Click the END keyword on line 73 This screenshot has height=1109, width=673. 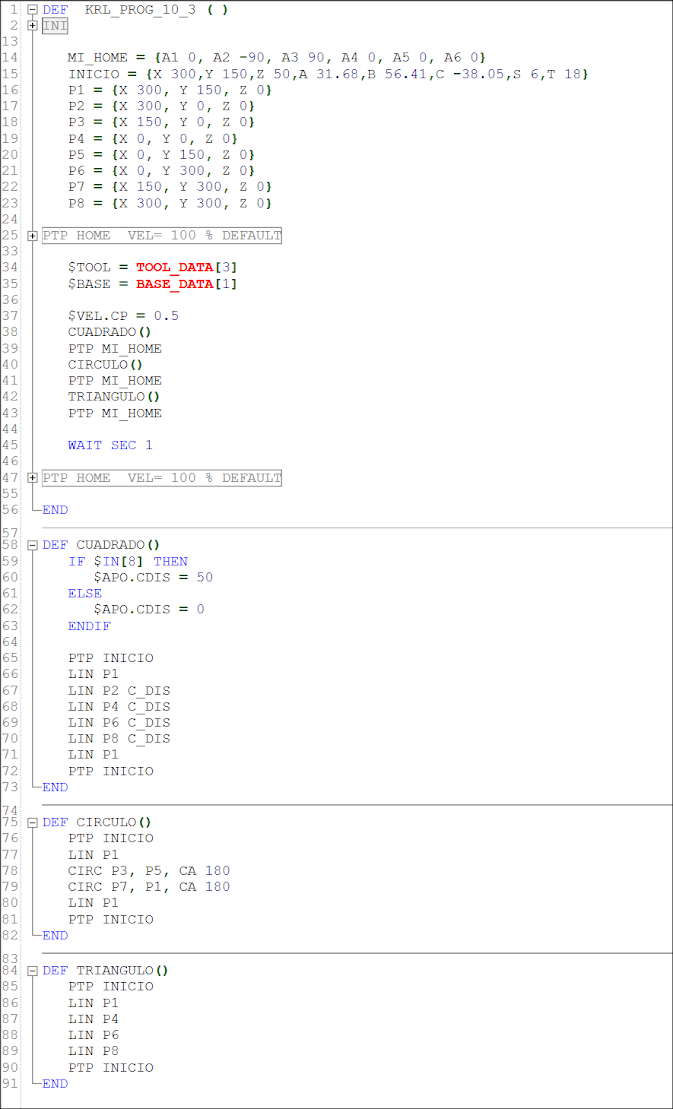point(55,787)
